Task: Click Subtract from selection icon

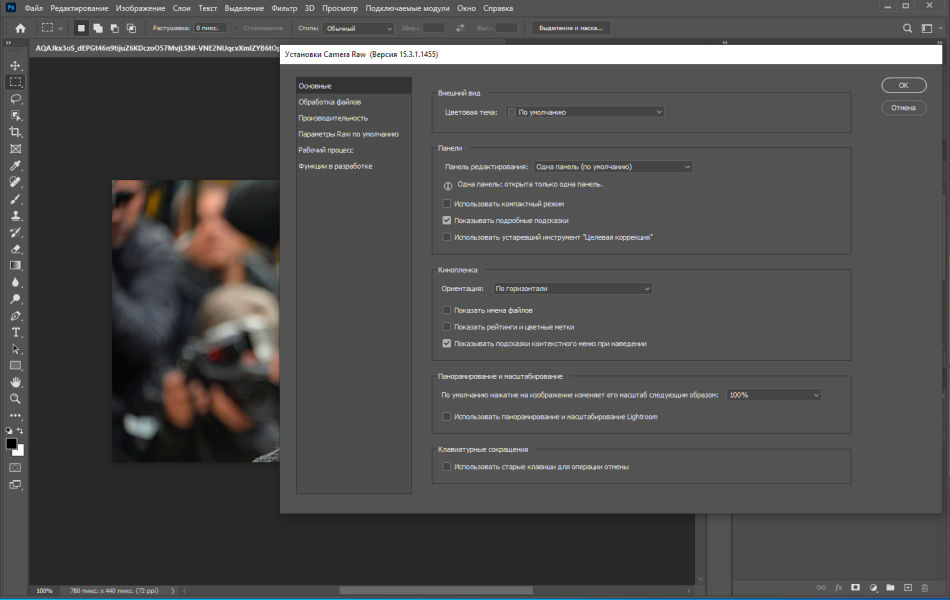Action: (x=115, y=28)
